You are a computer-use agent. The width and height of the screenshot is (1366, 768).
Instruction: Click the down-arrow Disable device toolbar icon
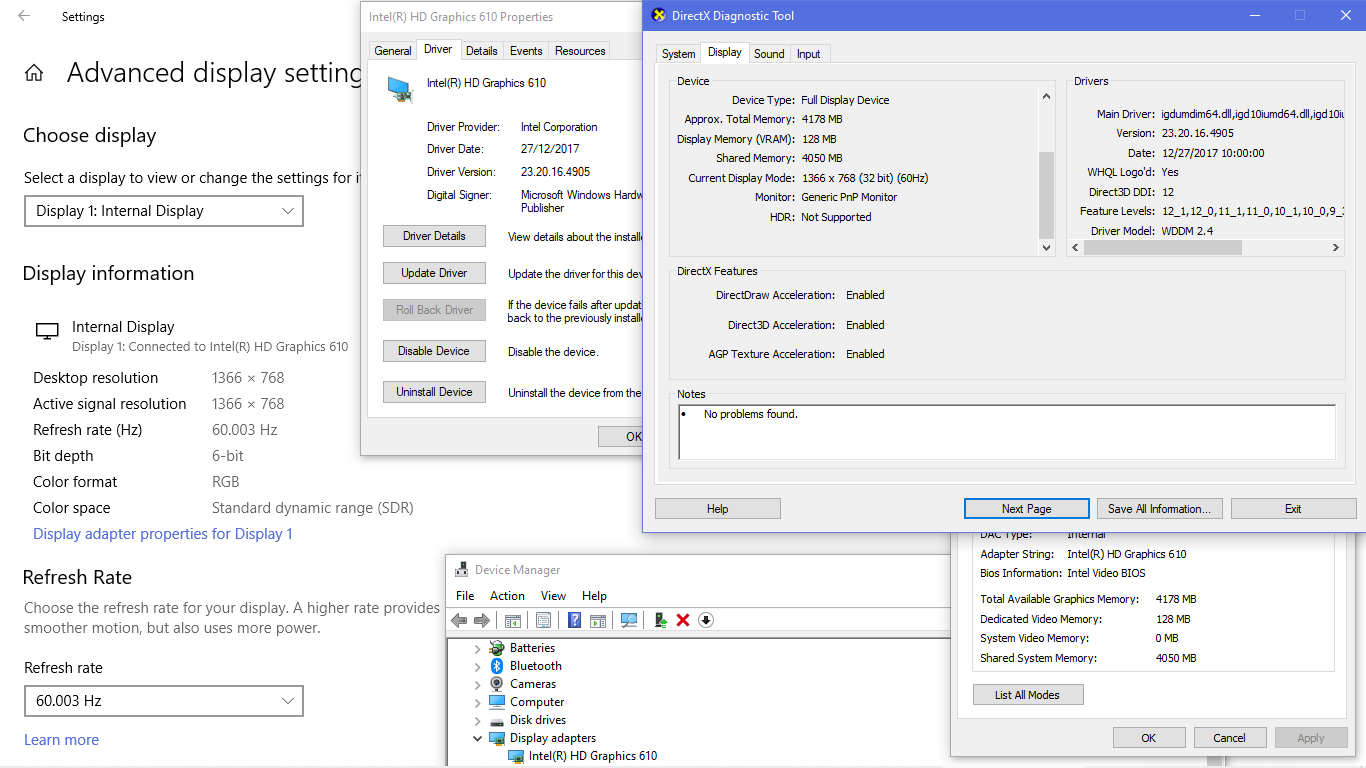[x=706, y=620]
